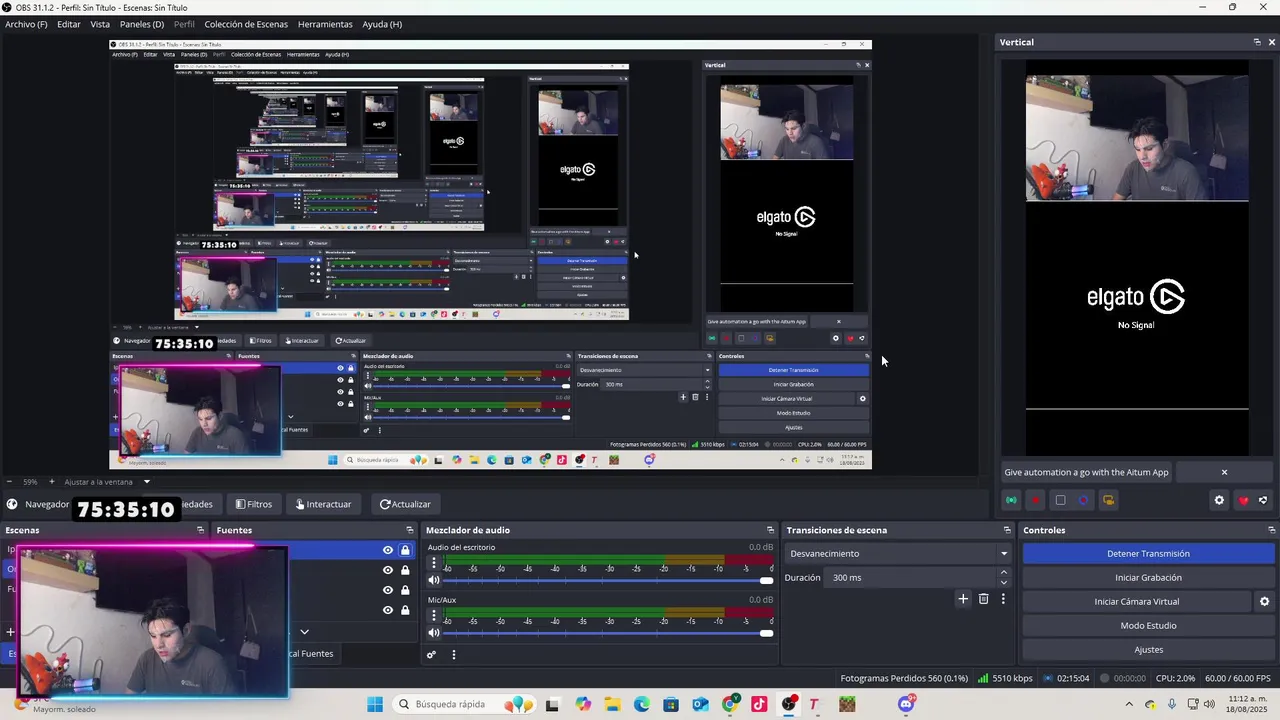Open Windows Start menu
The image size is (1280, 720).
pos(375,704)
